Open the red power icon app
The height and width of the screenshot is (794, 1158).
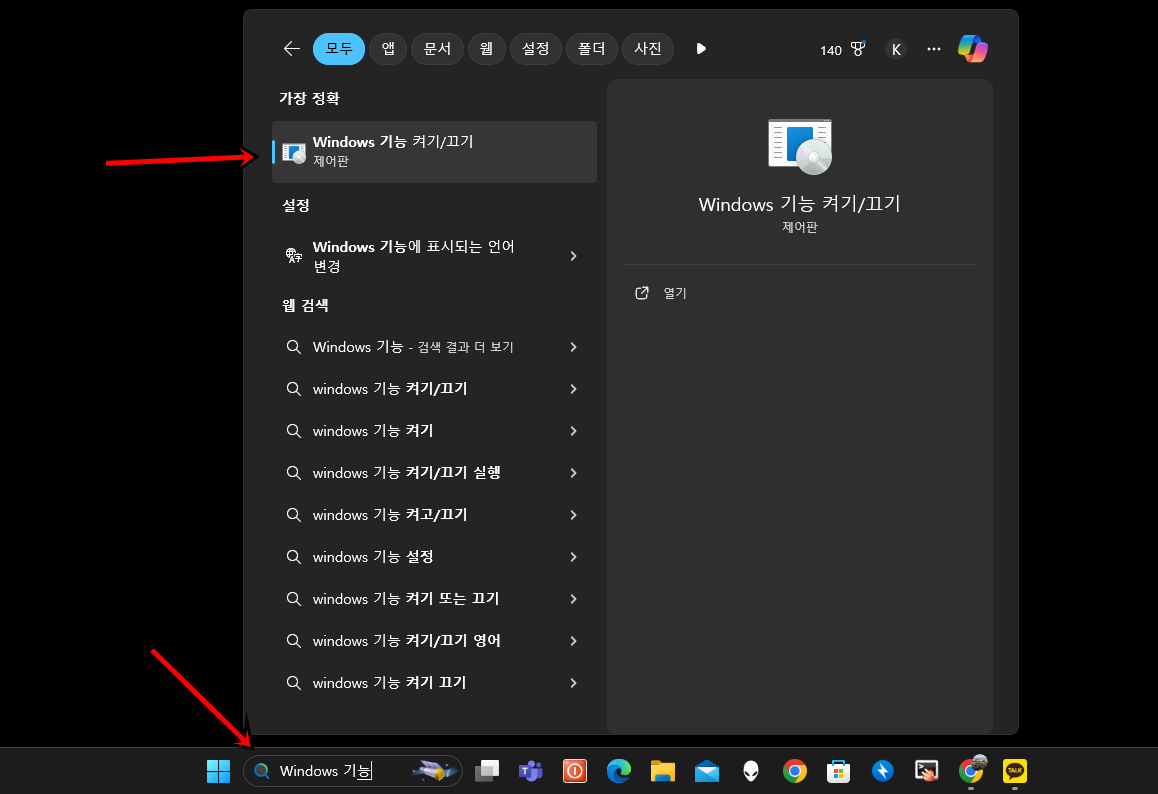tap(575, 771)
